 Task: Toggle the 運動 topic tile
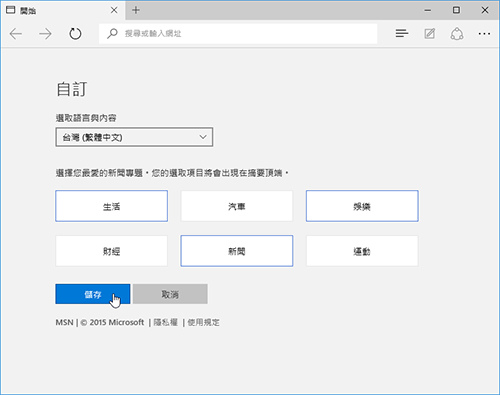pyautogui.click(x=362, y=251)
